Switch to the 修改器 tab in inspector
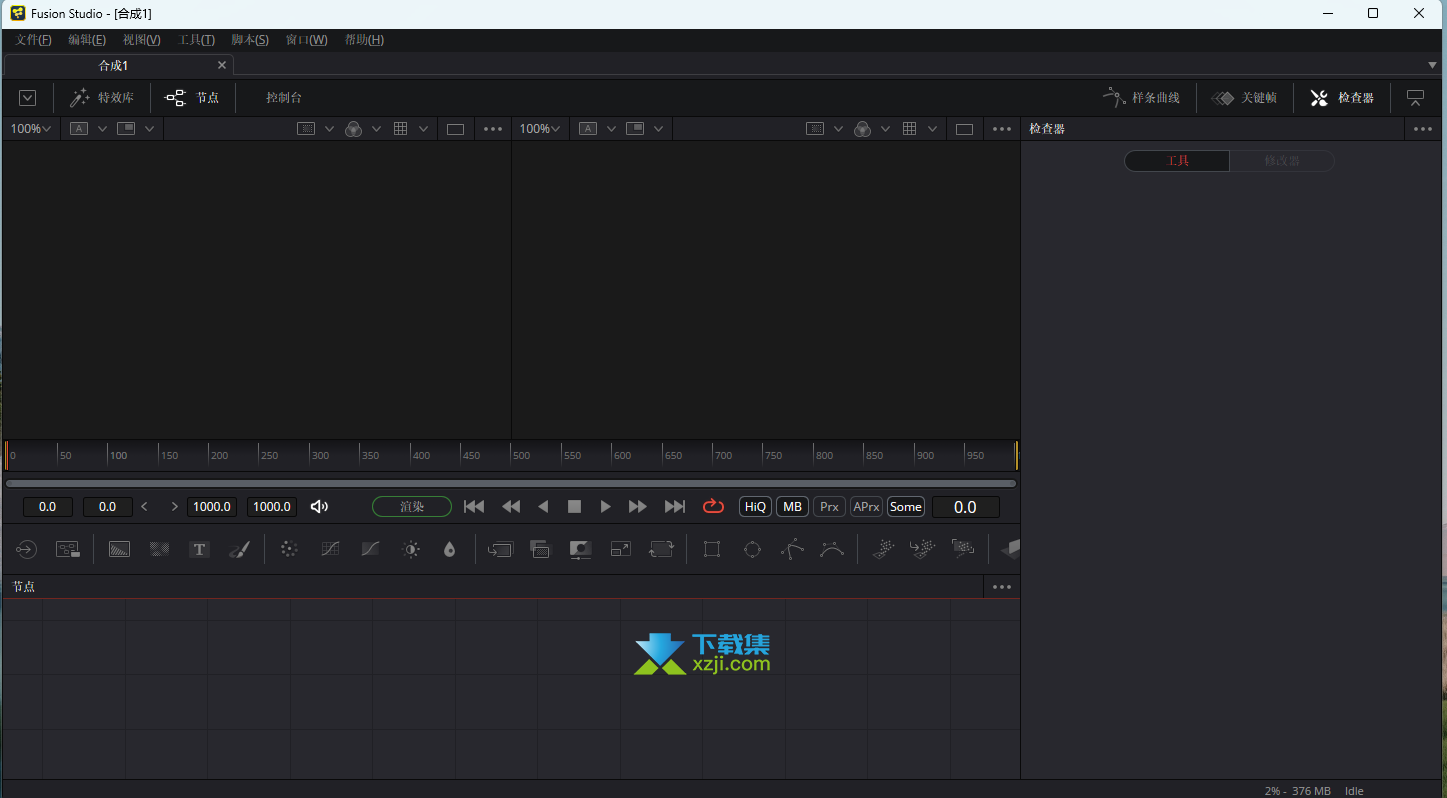1447x798 pixels. [1281, 161]
